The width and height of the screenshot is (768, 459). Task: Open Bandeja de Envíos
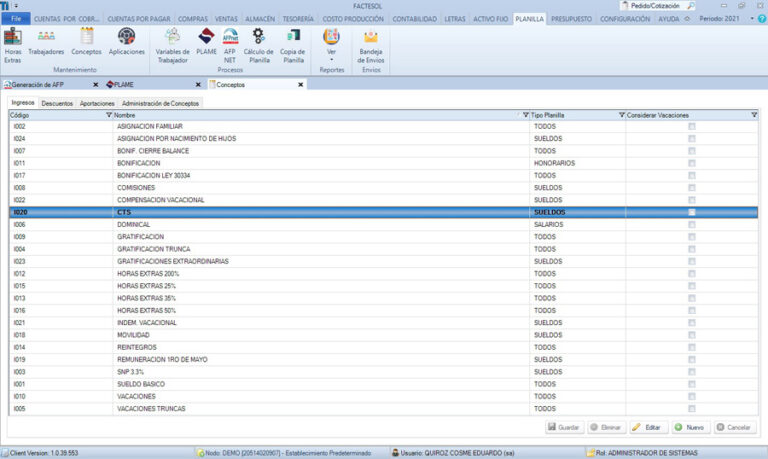[371, 44]
